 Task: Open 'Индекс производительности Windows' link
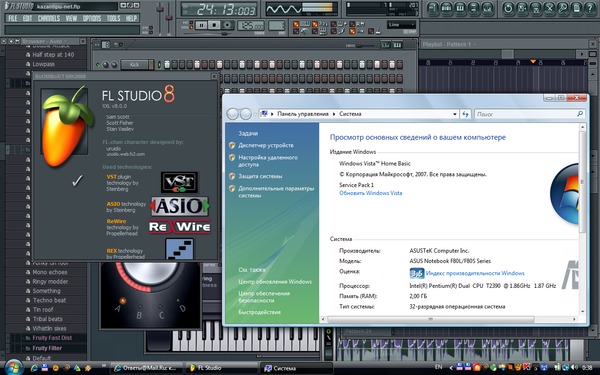click(475, 273)
